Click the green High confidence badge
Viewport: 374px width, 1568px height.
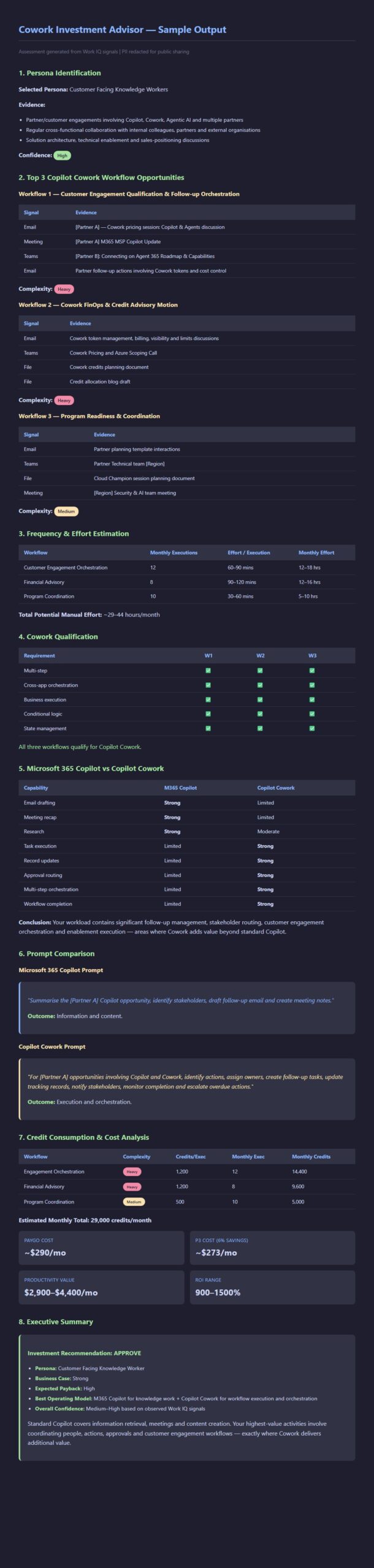pos(62,156)
